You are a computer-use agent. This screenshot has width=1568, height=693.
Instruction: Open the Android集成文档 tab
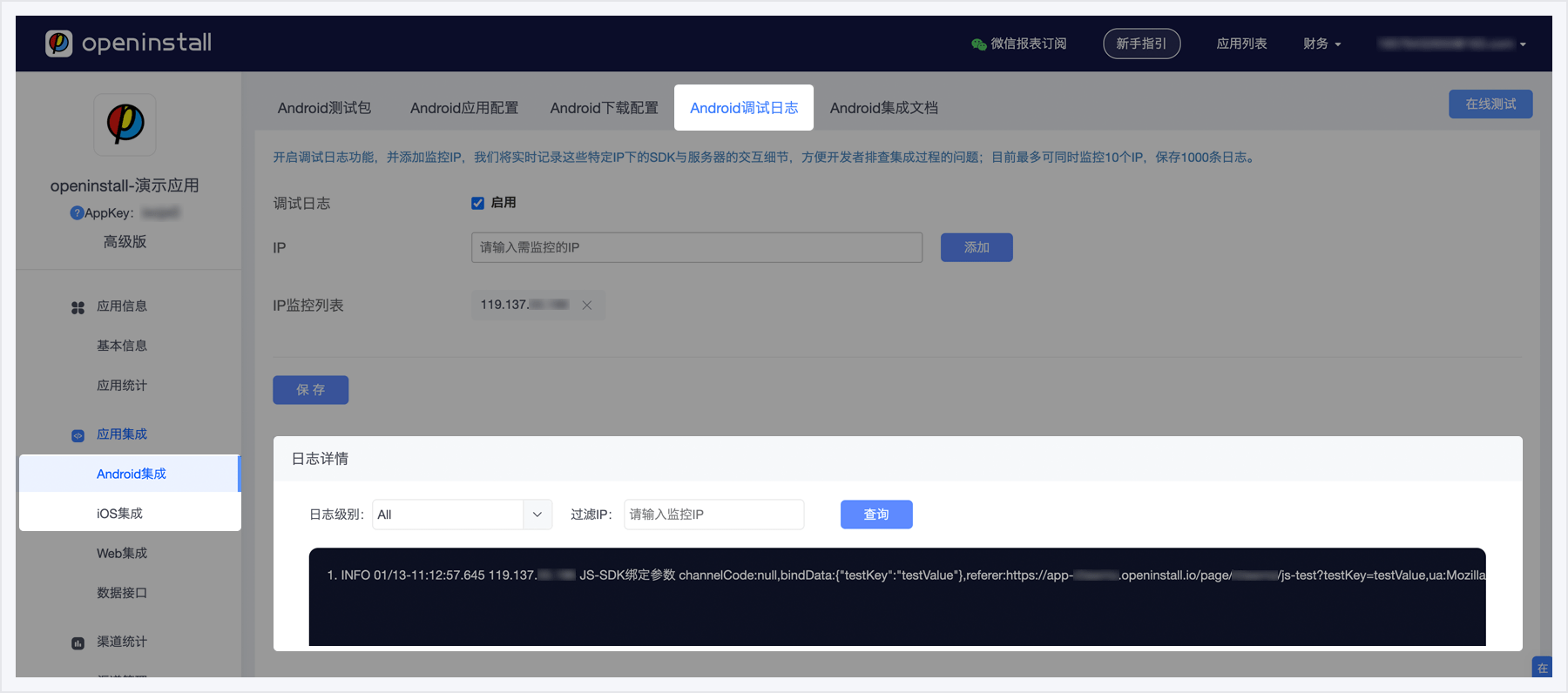pos(883,108)
